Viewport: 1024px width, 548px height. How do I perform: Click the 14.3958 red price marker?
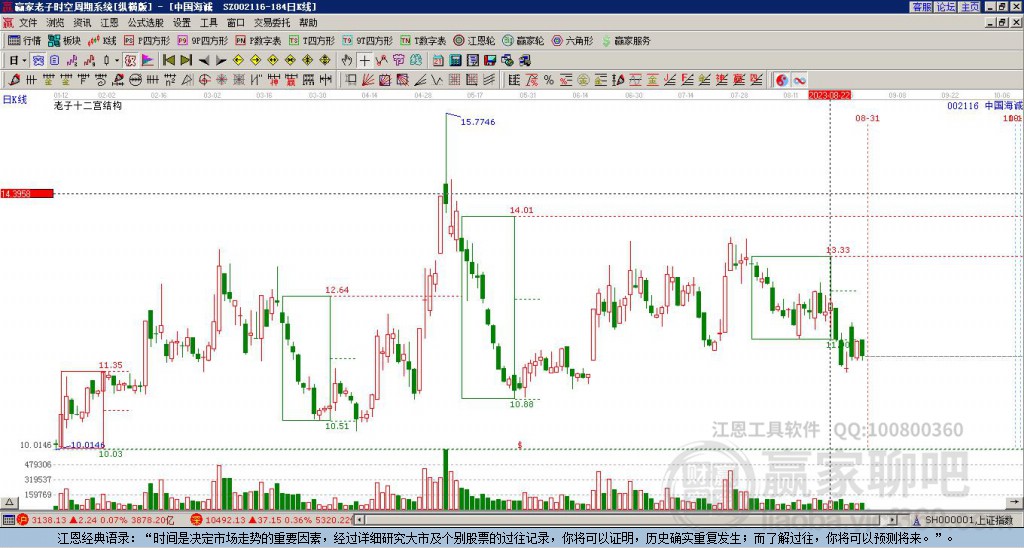pos(27,194)
